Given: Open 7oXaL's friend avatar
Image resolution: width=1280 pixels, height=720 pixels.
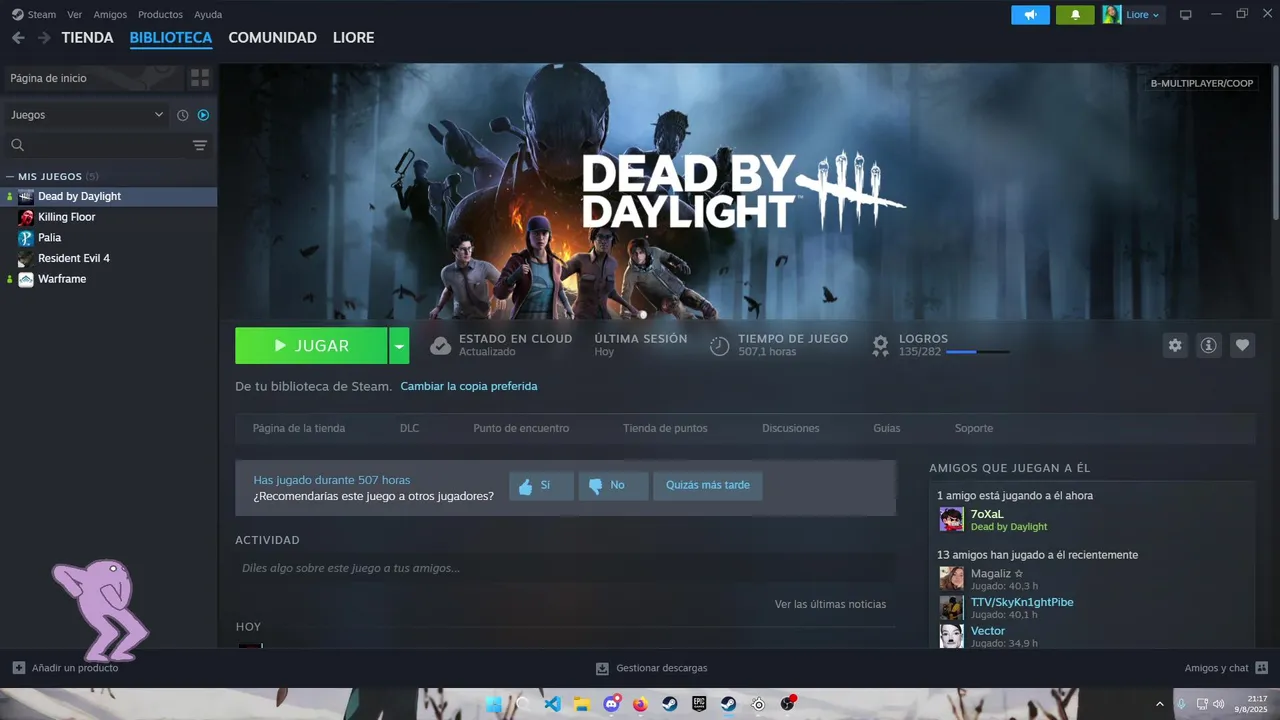Looking at the screenshot, I should (x=951, y=520).
